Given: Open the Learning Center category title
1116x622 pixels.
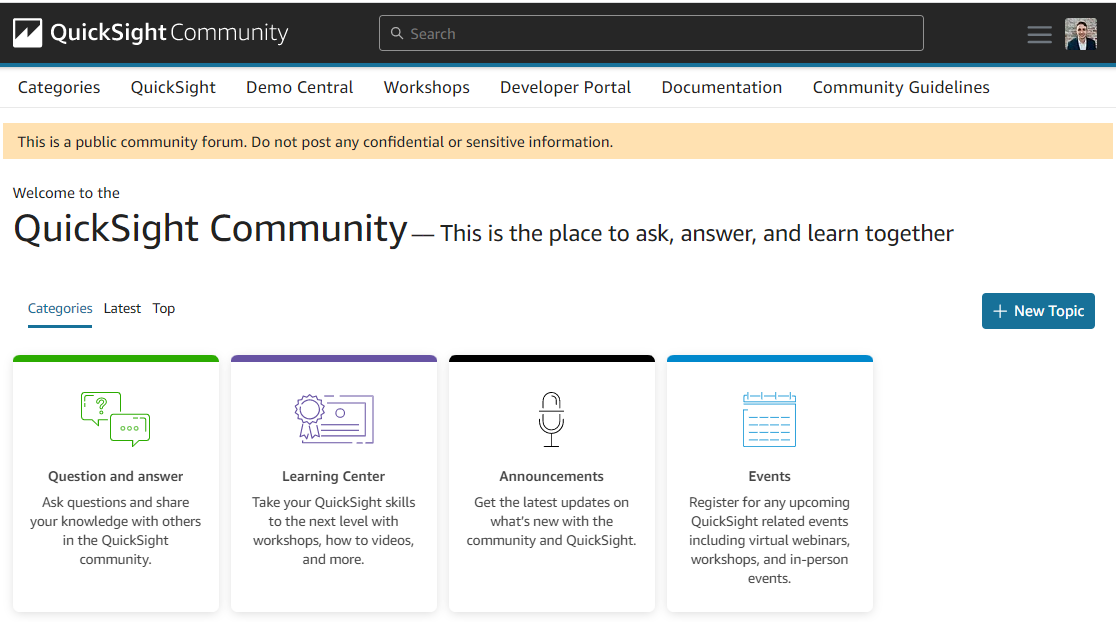Looking at the screenshot, I should tap(333, 476).
